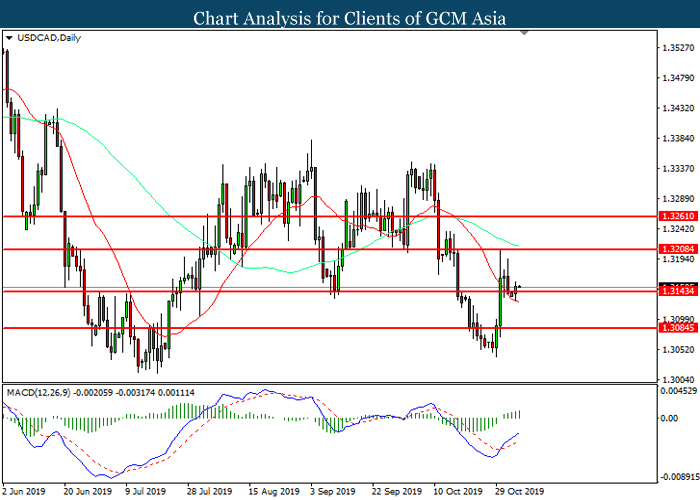This screenshot has height=500, width=700.
Task: Click the 2 Jun 2019 date label
Action: (x=27, y=491)
